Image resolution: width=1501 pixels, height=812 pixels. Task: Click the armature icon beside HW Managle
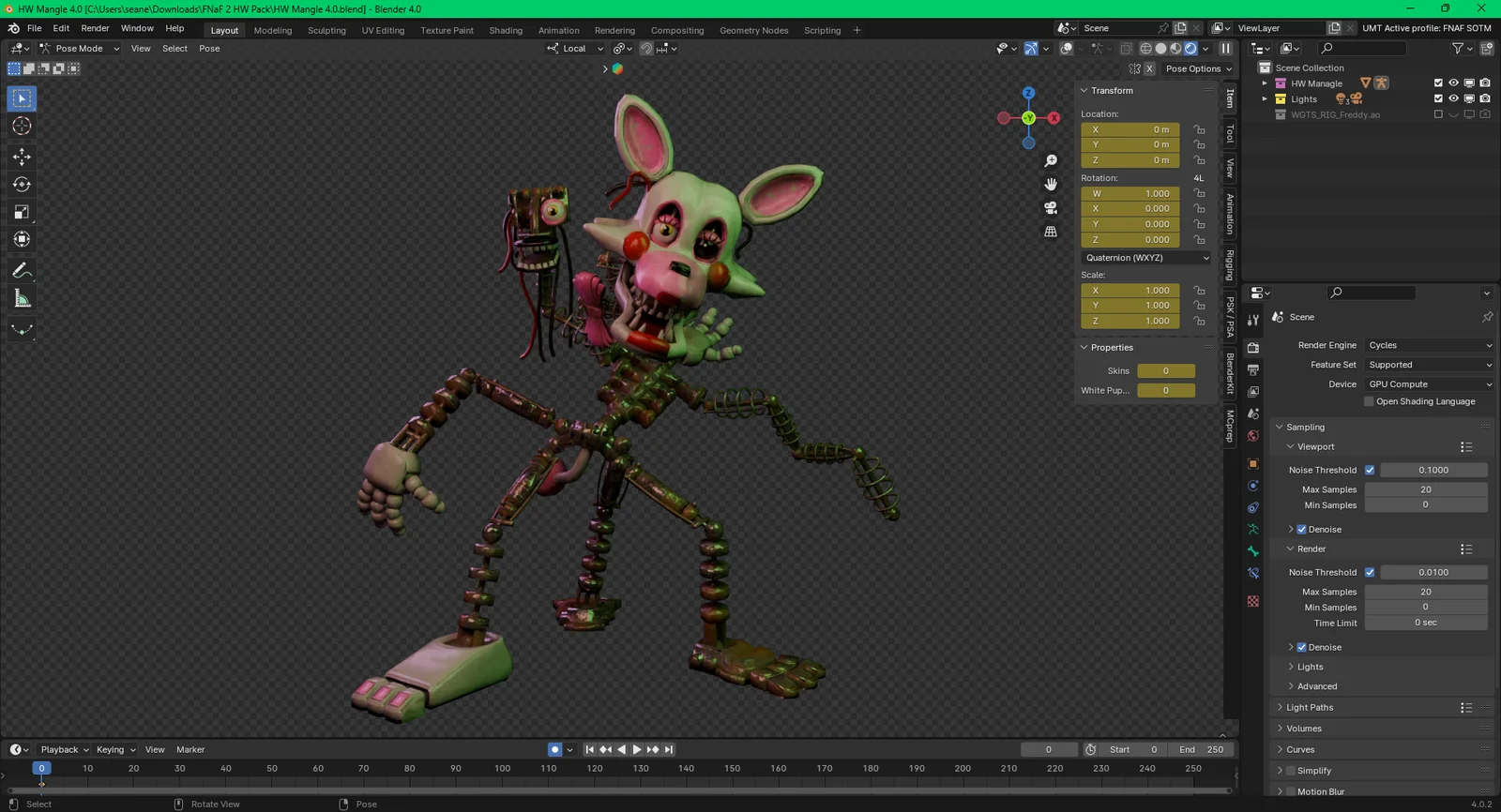(1381, 83)
